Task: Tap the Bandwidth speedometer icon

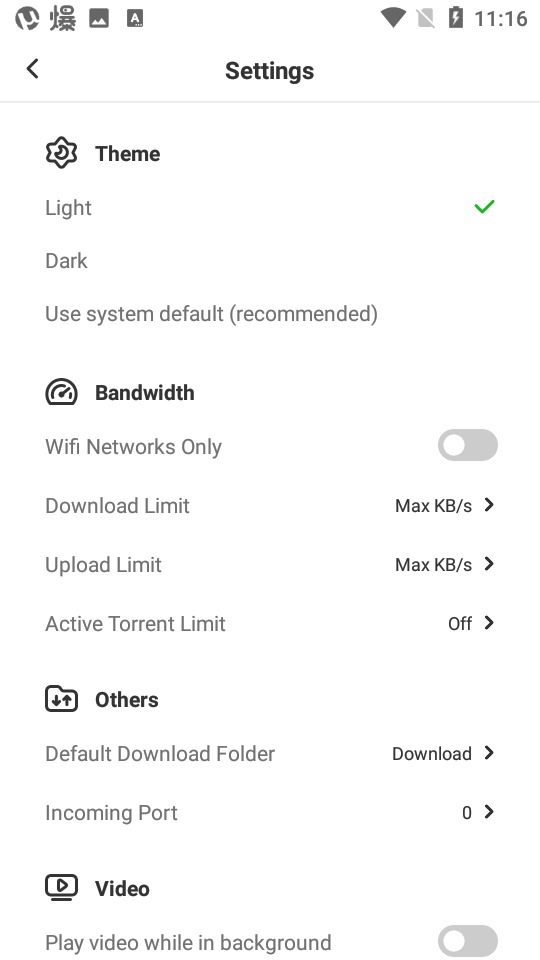Action: [61, 392]
